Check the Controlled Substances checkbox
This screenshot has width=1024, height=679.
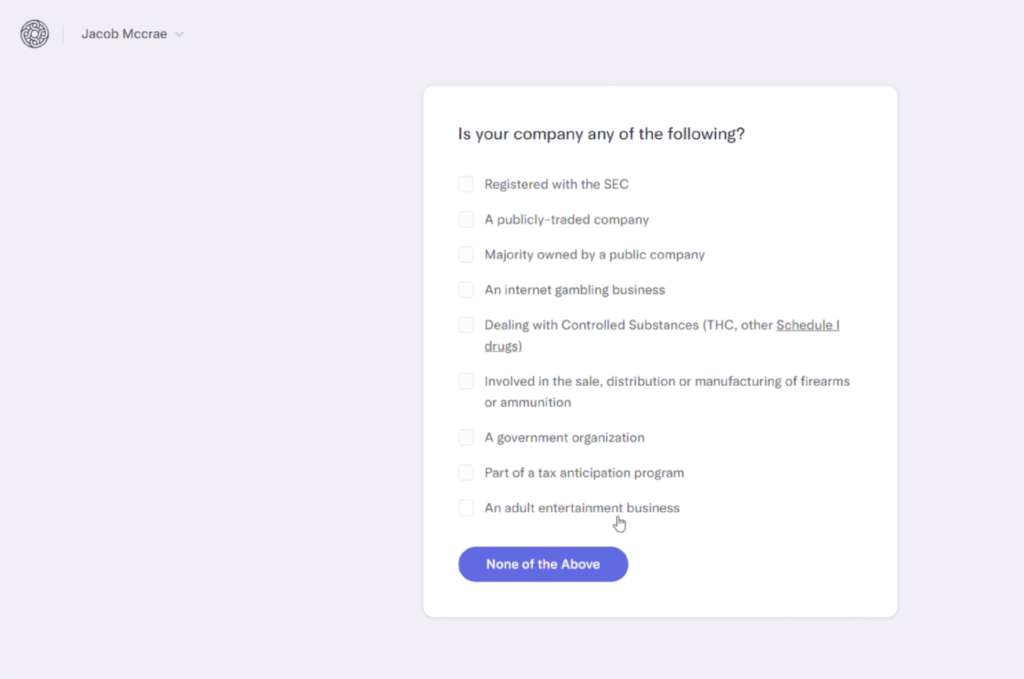coord(466,325)
